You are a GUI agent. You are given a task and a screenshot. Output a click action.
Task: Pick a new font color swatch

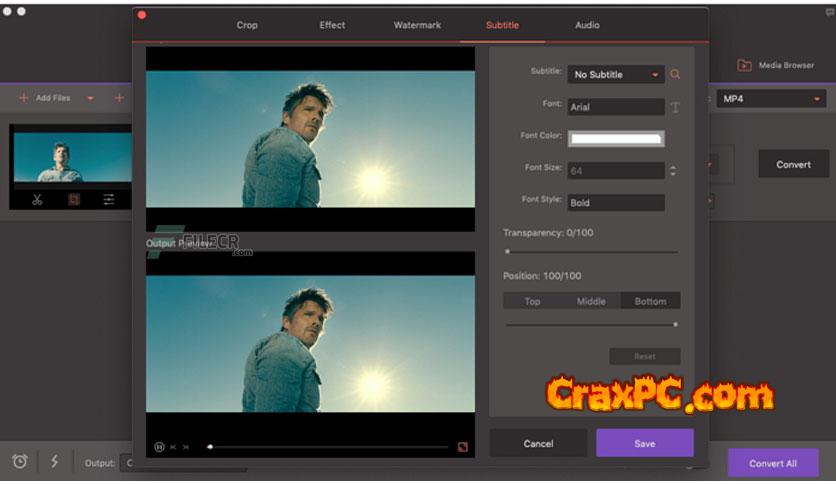pyautogui.click(x=616, y=139)
